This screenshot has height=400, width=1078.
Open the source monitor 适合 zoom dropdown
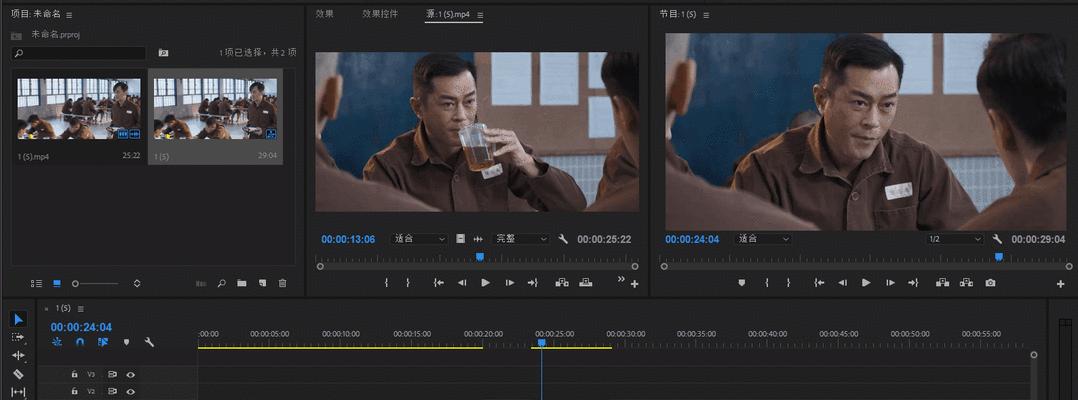coord(419,239)
